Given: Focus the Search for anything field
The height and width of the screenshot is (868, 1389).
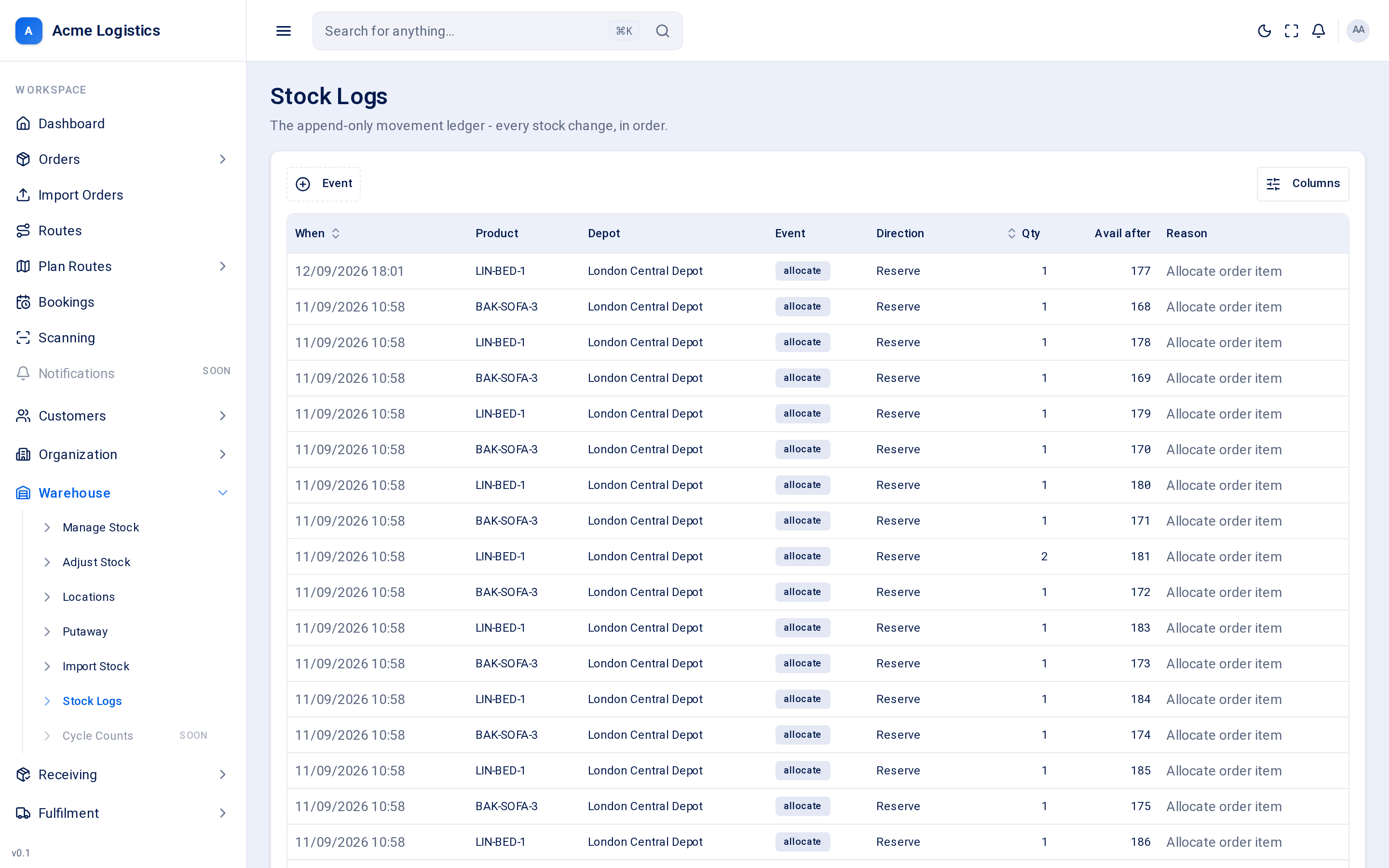Looking at the screenshot, I should tap(497, 30).
